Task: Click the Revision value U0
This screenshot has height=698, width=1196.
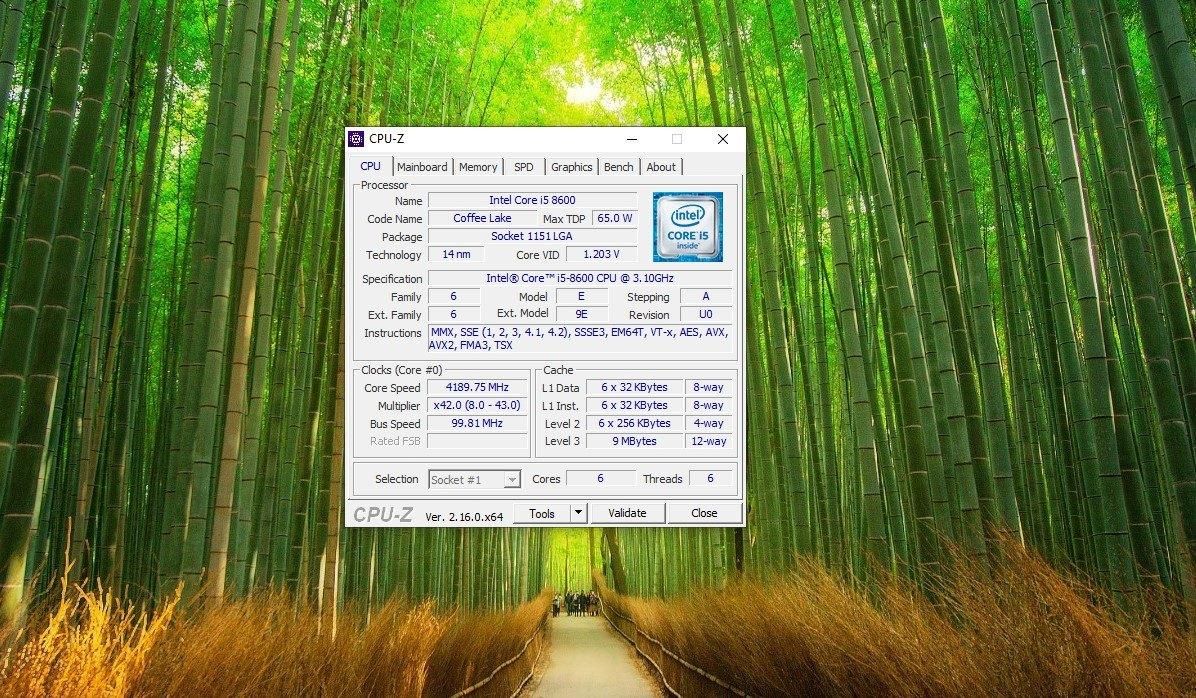Action: click(x=706, y=314)
